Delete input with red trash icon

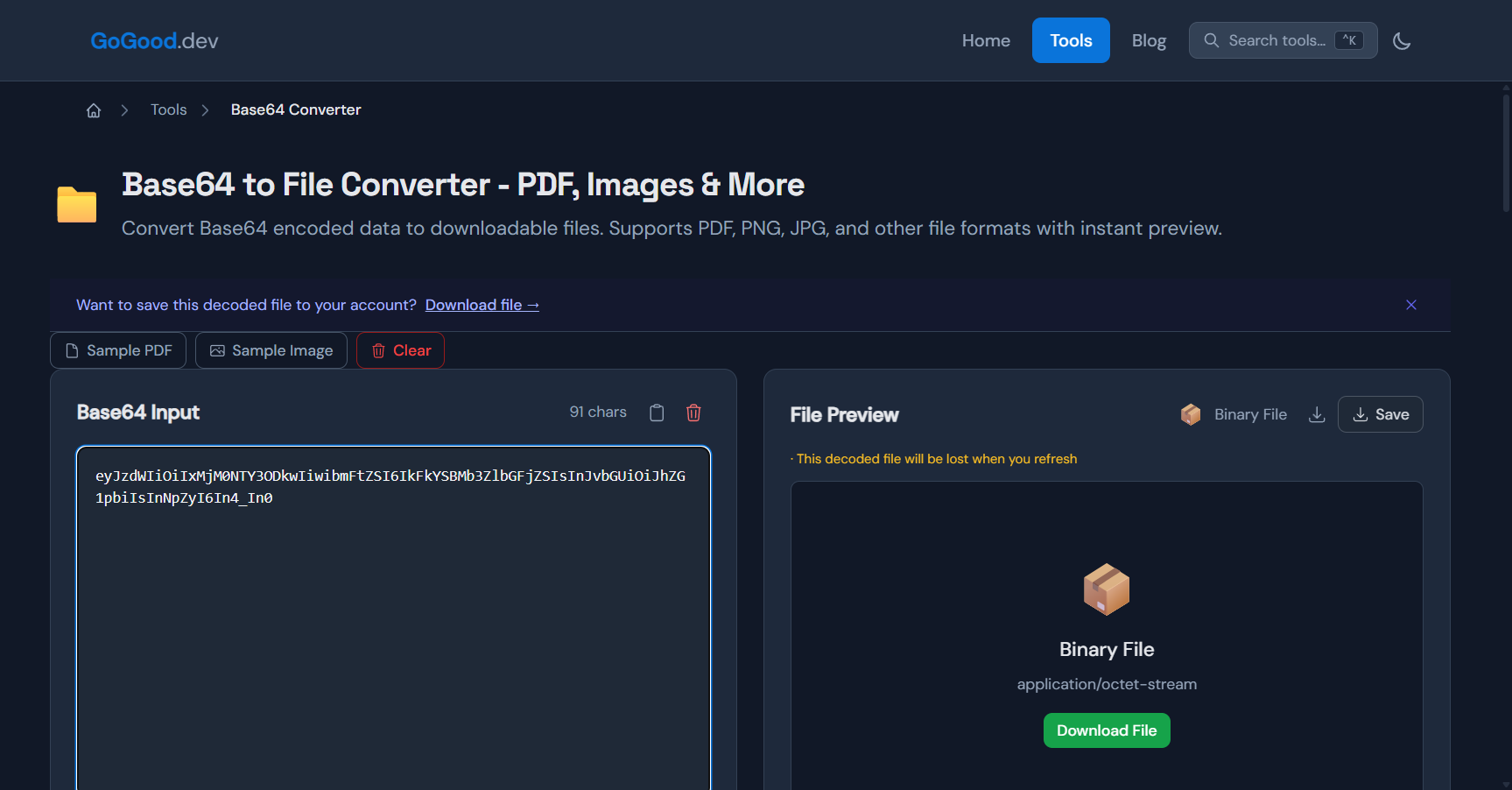coord(693,413)
